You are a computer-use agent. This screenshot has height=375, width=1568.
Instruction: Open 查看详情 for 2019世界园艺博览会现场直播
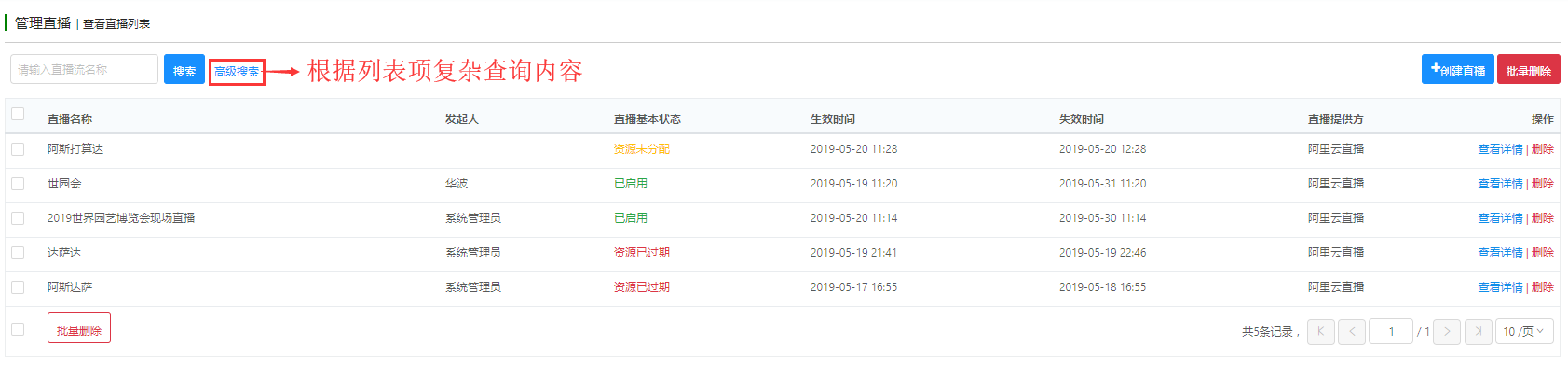(1500, 218)
